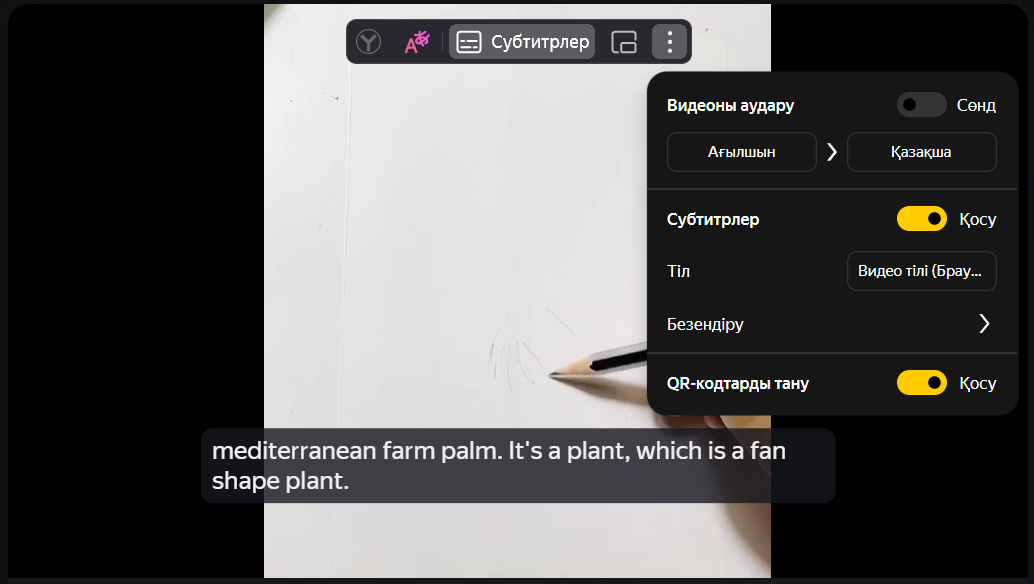1034x584 pixels.
Task: Turn off the Субтитрлер toggle switch
Action: coord(921,219)
